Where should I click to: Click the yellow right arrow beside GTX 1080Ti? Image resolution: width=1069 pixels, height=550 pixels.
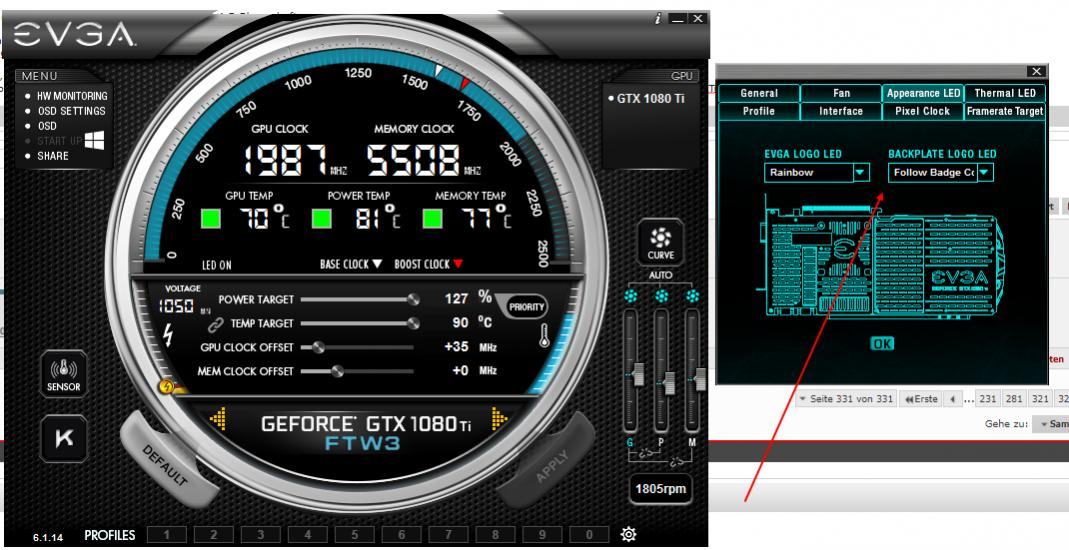[x=499, y=418]
